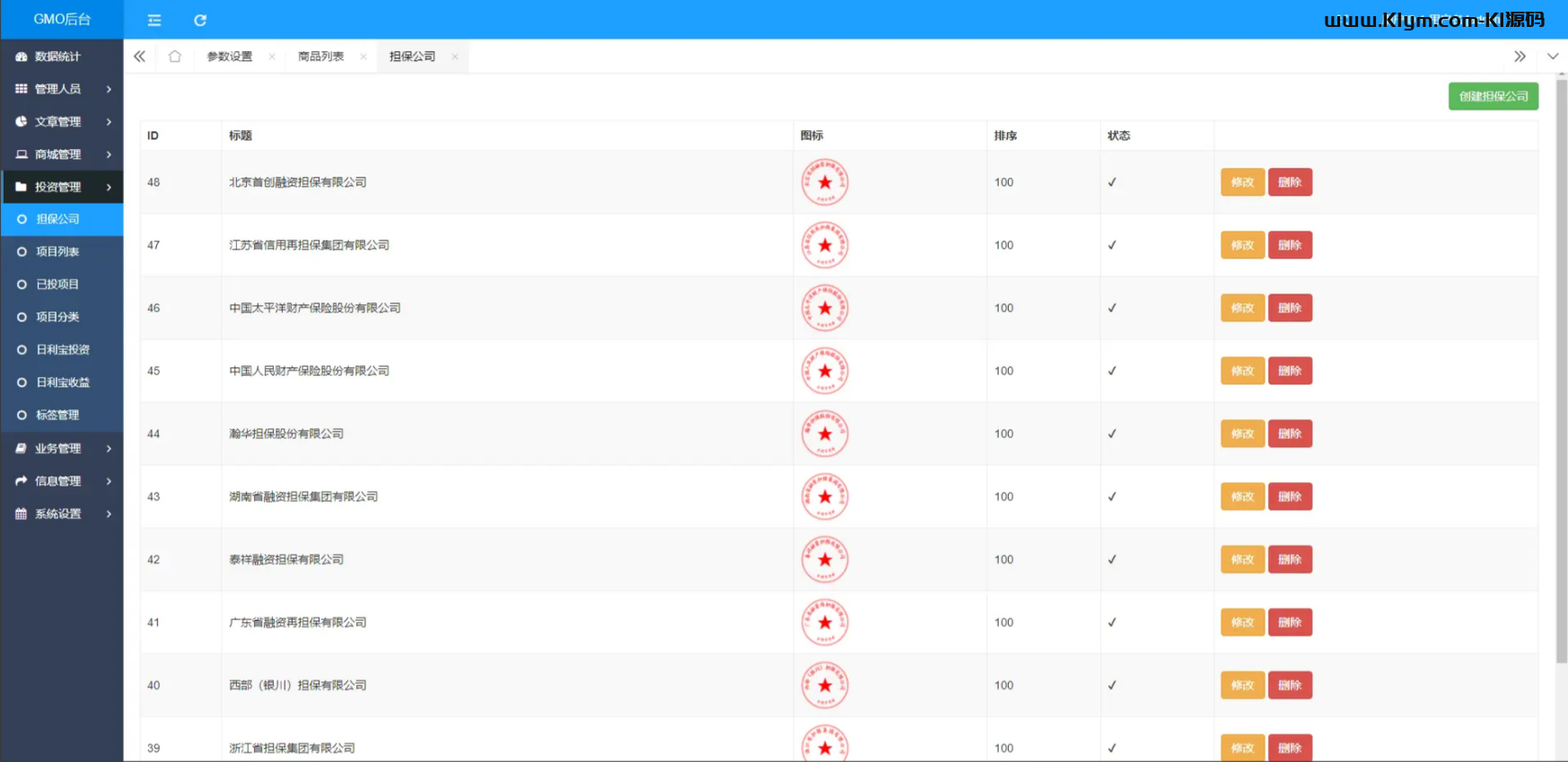Image resolution: width=1568 pixels, height=762 pixels.
Task: Click status checkmark for 北京首创融资担保有限公司
Action: click(1112, 182)
